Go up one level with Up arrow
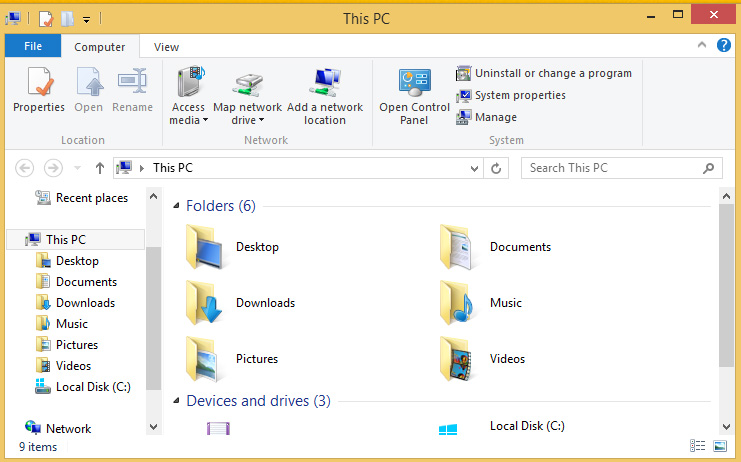The image size is (741, 462). point(99,168)
